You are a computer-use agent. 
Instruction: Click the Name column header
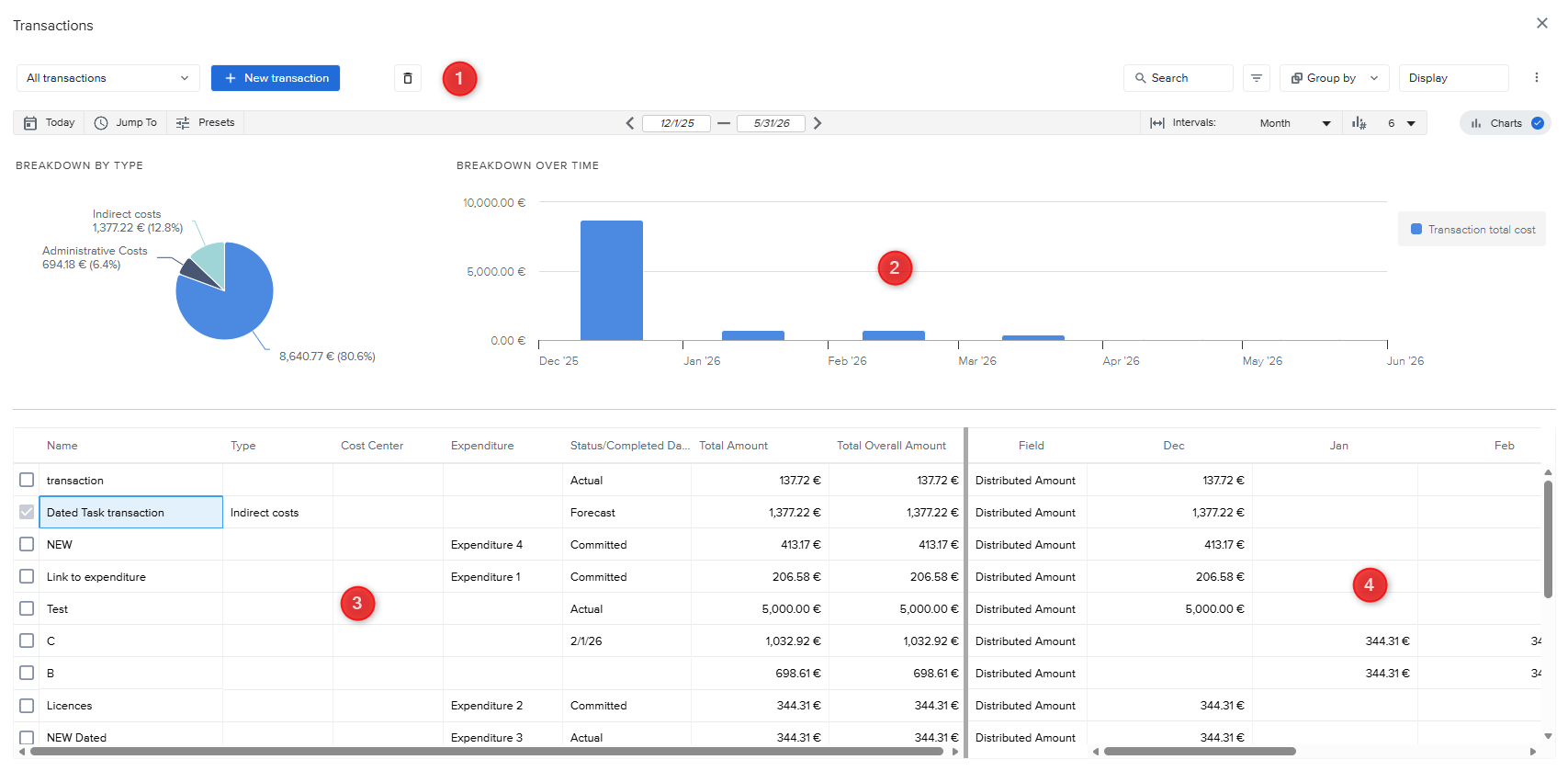tap(62, 446)
